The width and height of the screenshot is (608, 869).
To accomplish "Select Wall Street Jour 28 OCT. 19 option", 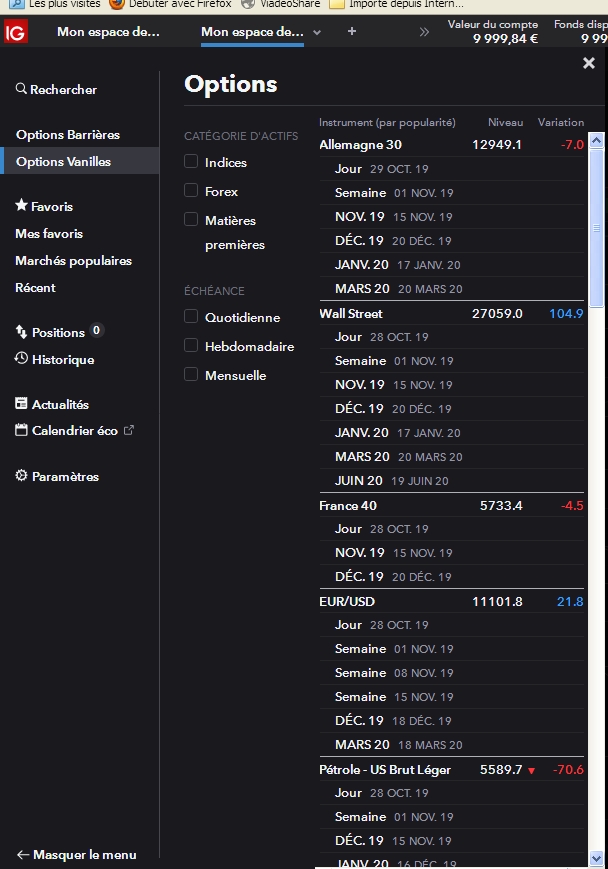I will pos(452,337).
